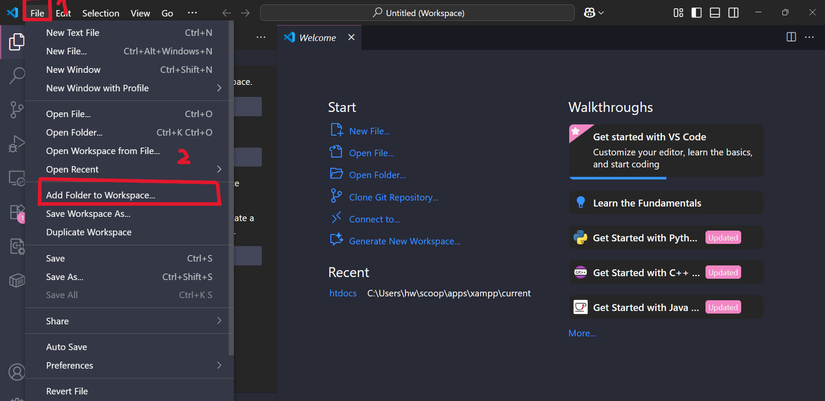This screenshot has height=401, width=825.
Task: Choose Open Folder... in the File menu
Action: (x=127, y=133)
